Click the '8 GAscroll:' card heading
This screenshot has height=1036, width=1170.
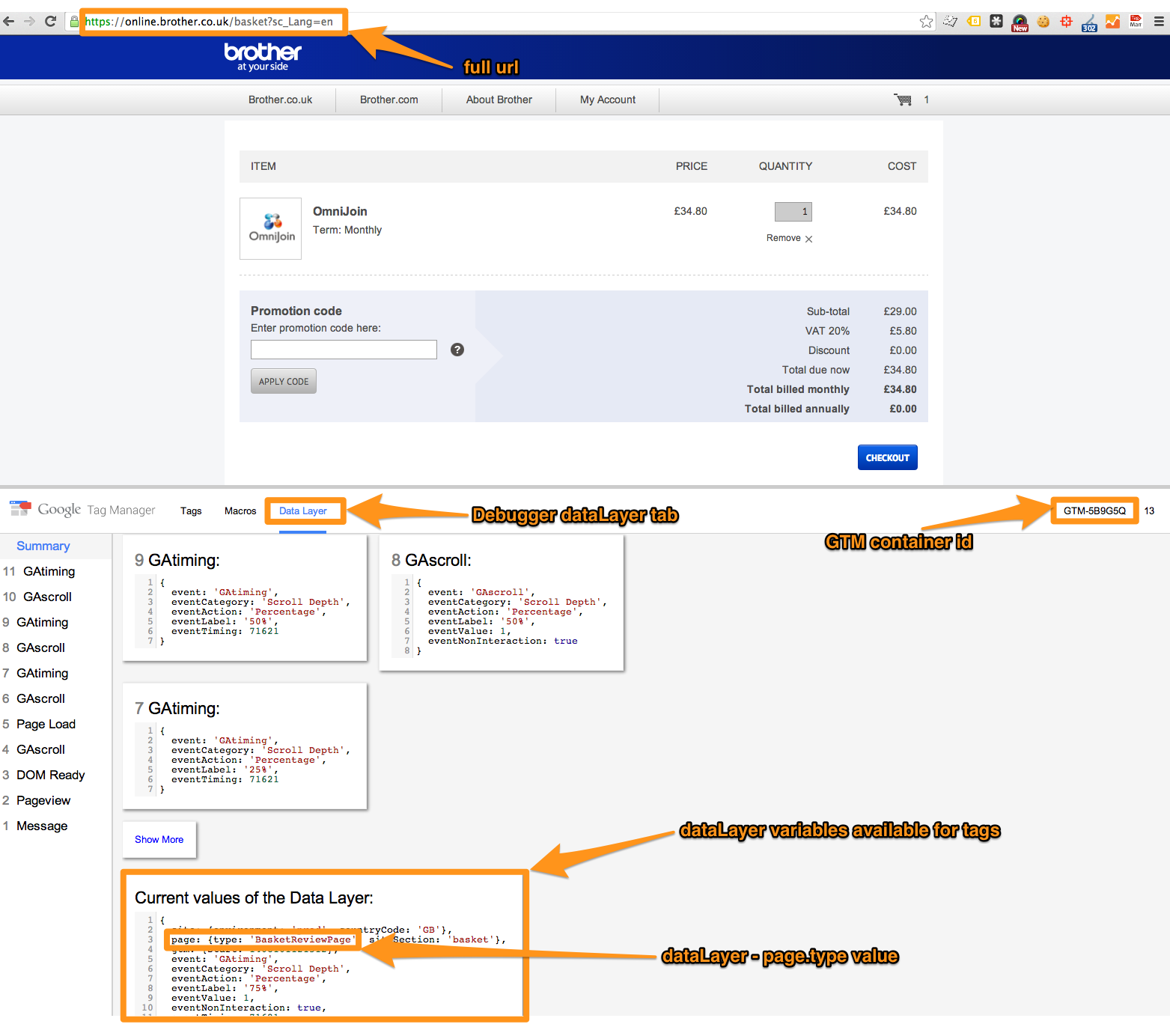tap(431, 560)
